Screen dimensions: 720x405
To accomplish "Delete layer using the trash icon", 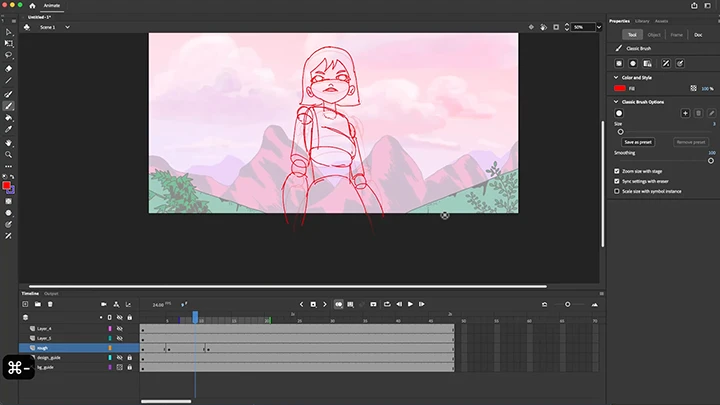I will pos(50,303).
